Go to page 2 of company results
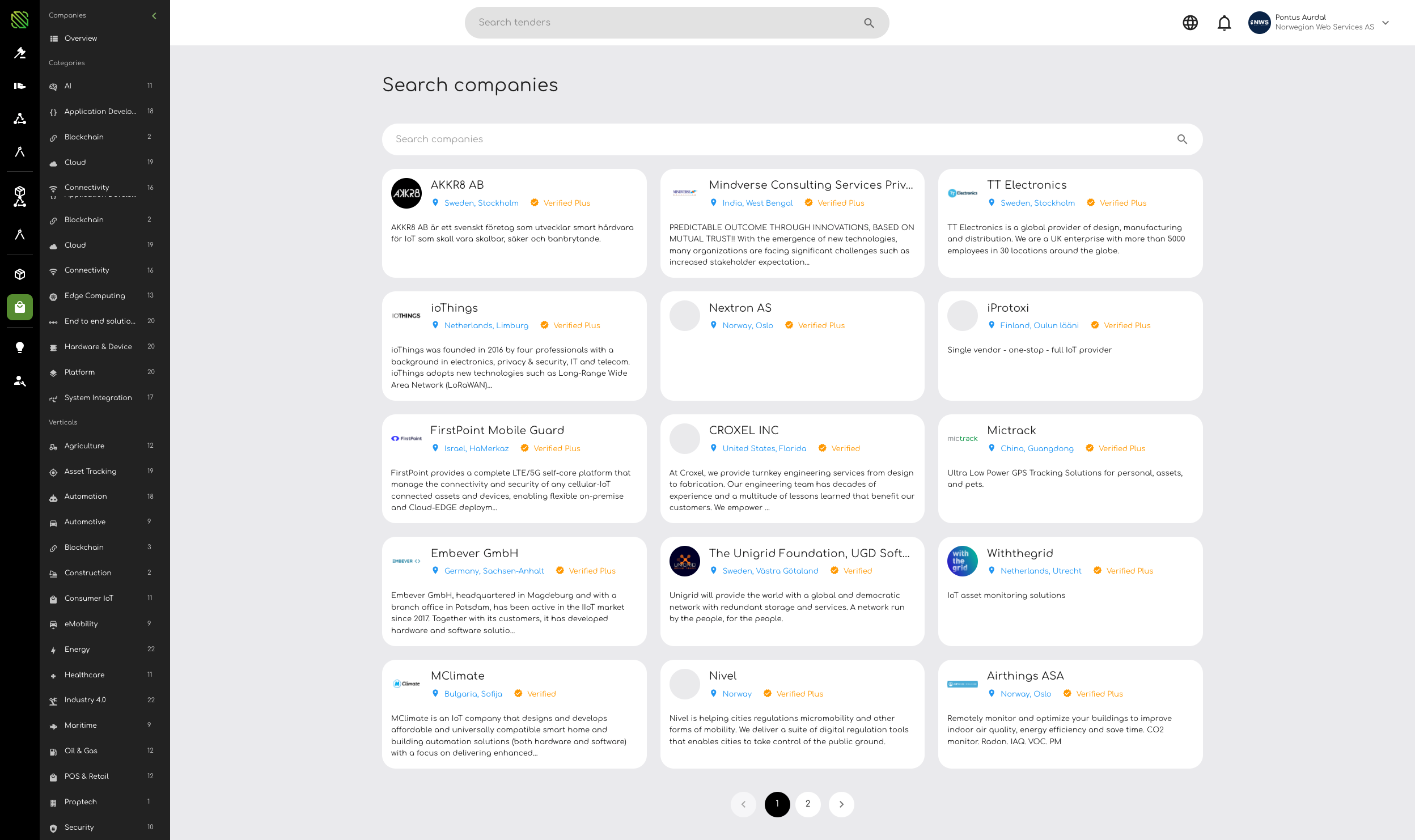This screenshot has width=1415, height=840. 807,804
